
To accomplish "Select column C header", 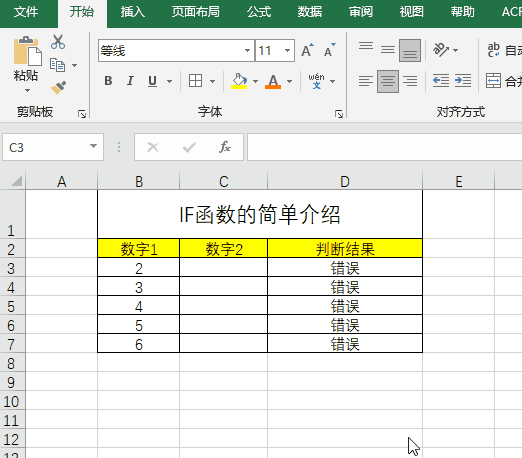I will point(223,181).
